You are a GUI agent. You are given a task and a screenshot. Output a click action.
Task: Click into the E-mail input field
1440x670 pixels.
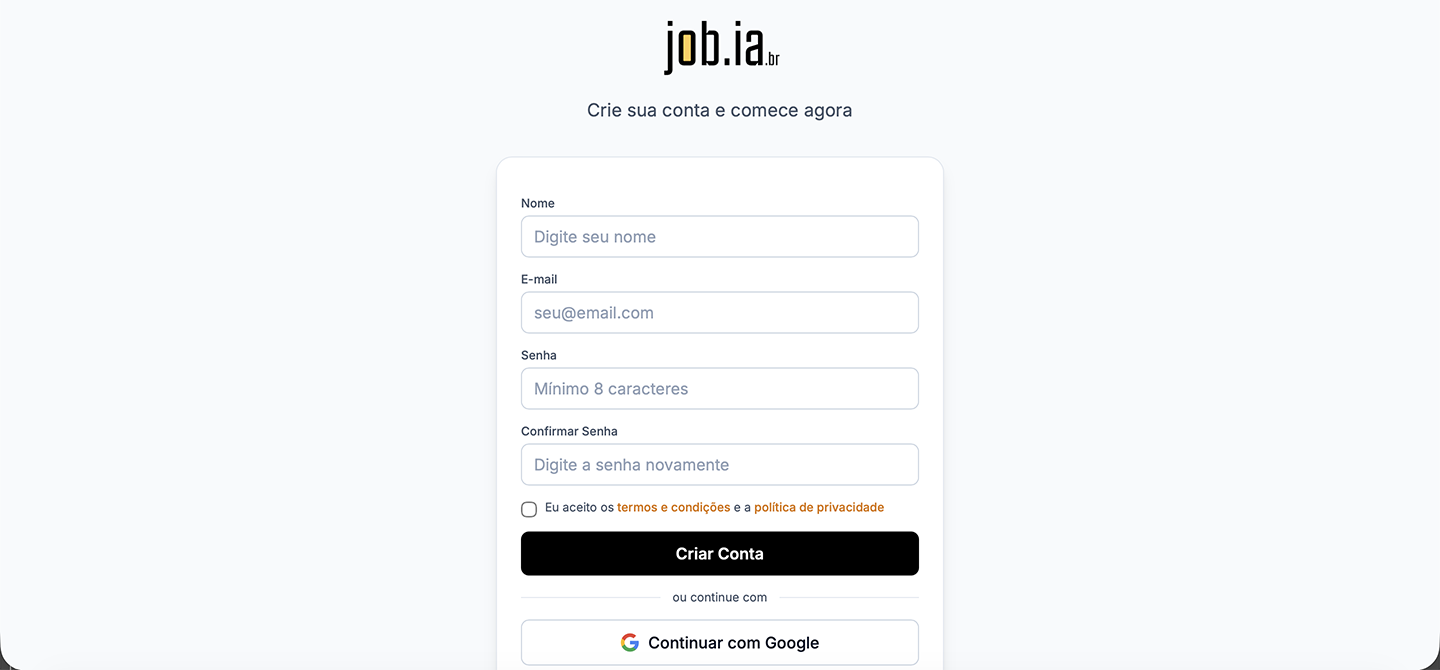point(720,313)
